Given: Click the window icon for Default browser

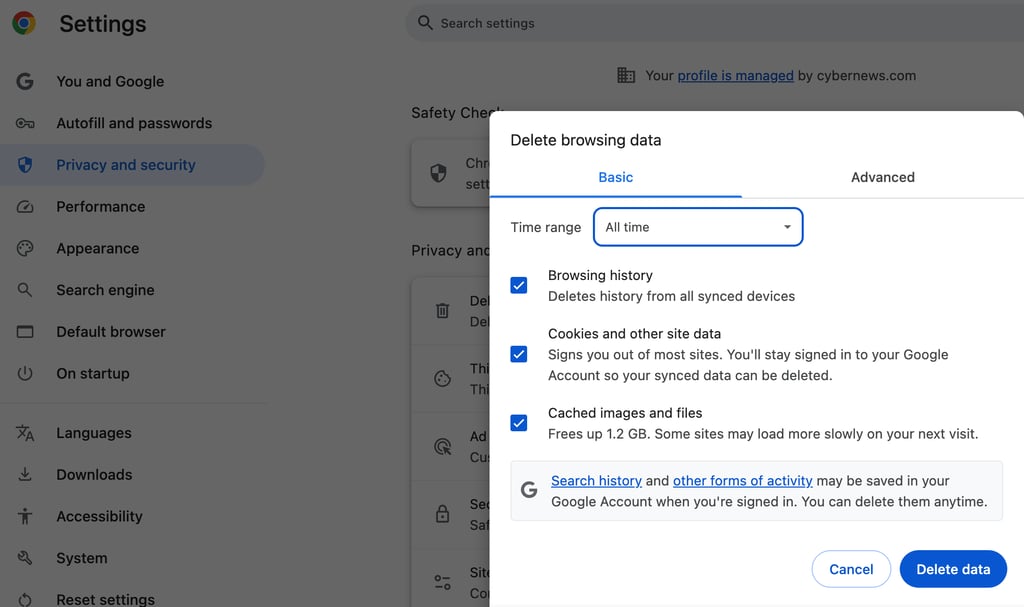Looking at the screenshot, I should 25,332.
